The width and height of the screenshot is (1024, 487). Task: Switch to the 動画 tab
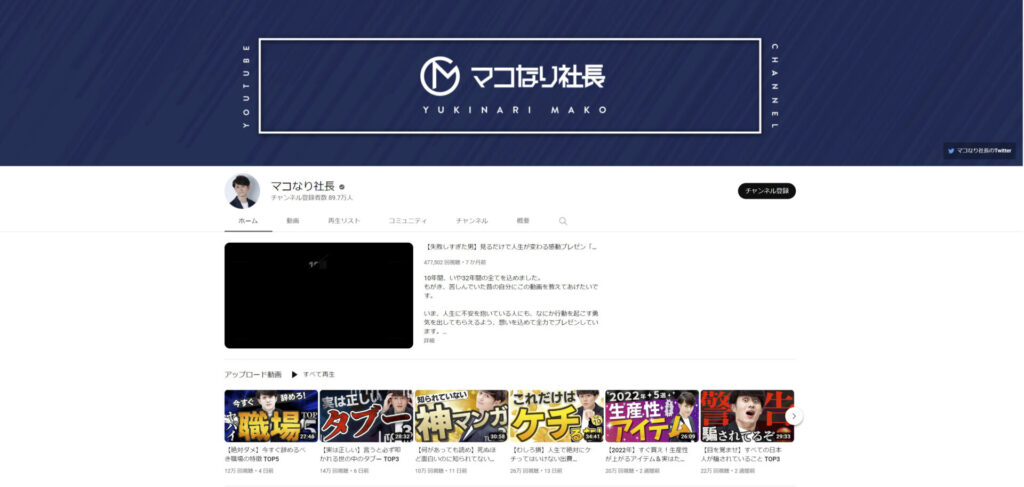click(x=293, y=221)
